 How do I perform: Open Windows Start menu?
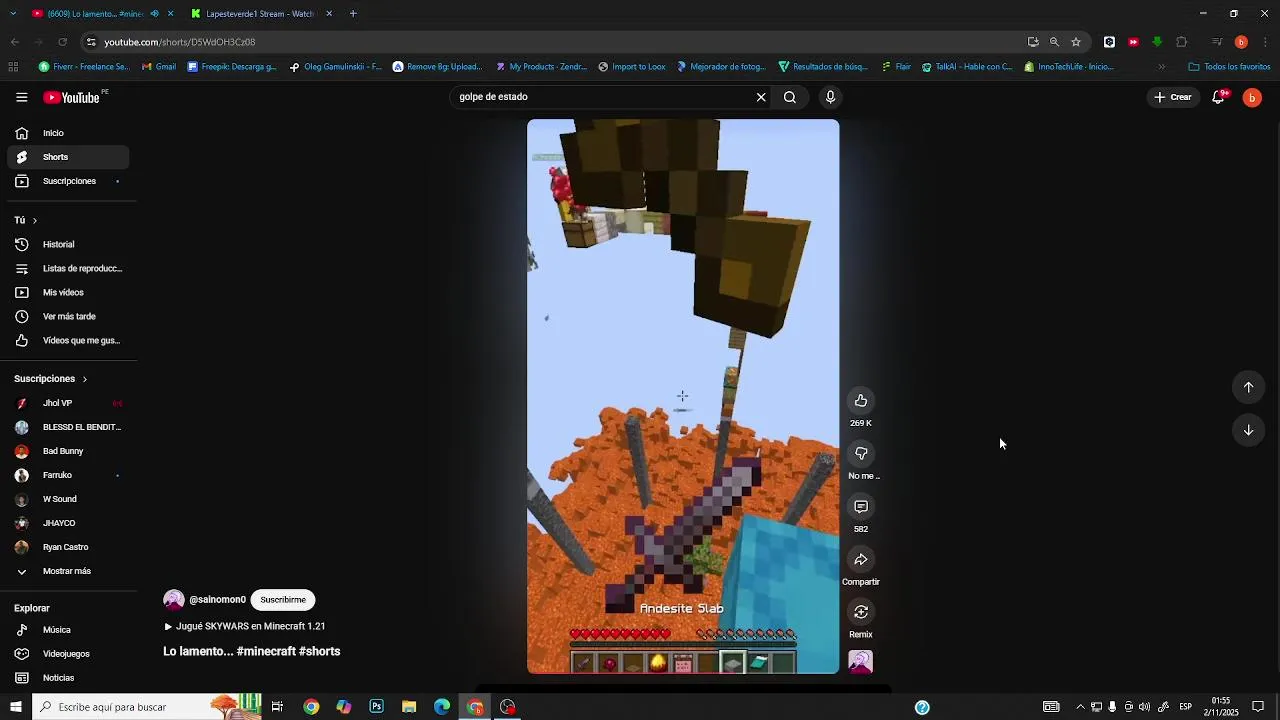15,707
